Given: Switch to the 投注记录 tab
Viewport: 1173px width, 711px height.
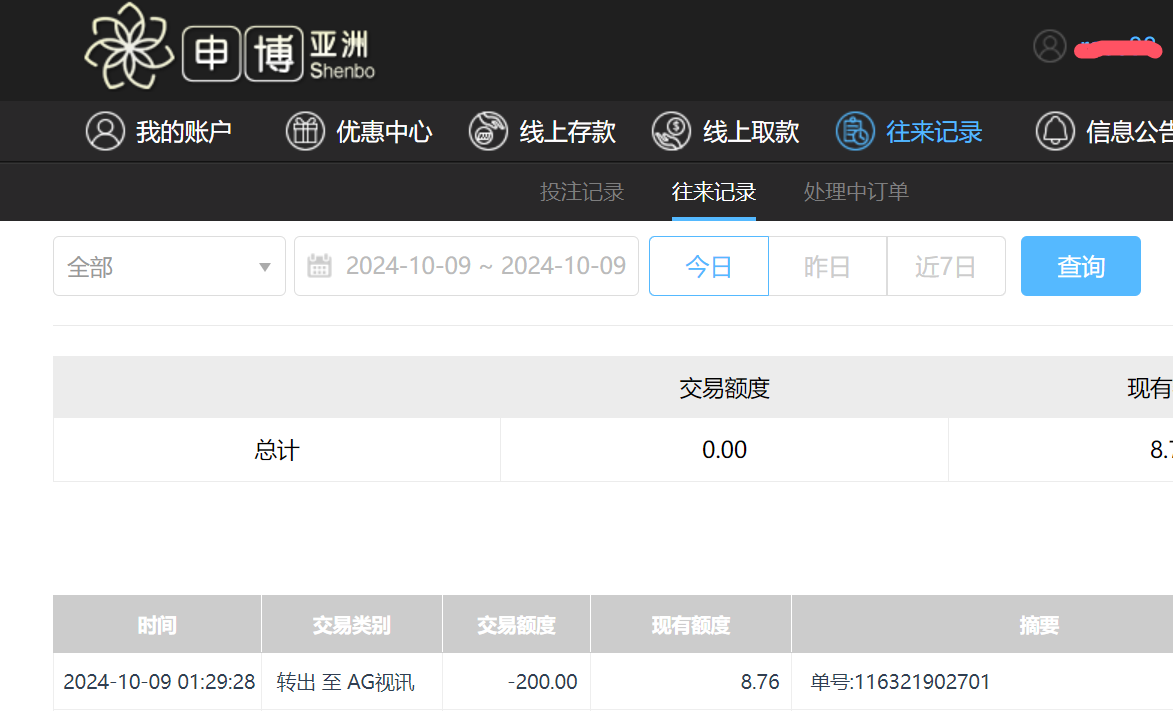Looking at the screenshot, I should tap(582, 191).
